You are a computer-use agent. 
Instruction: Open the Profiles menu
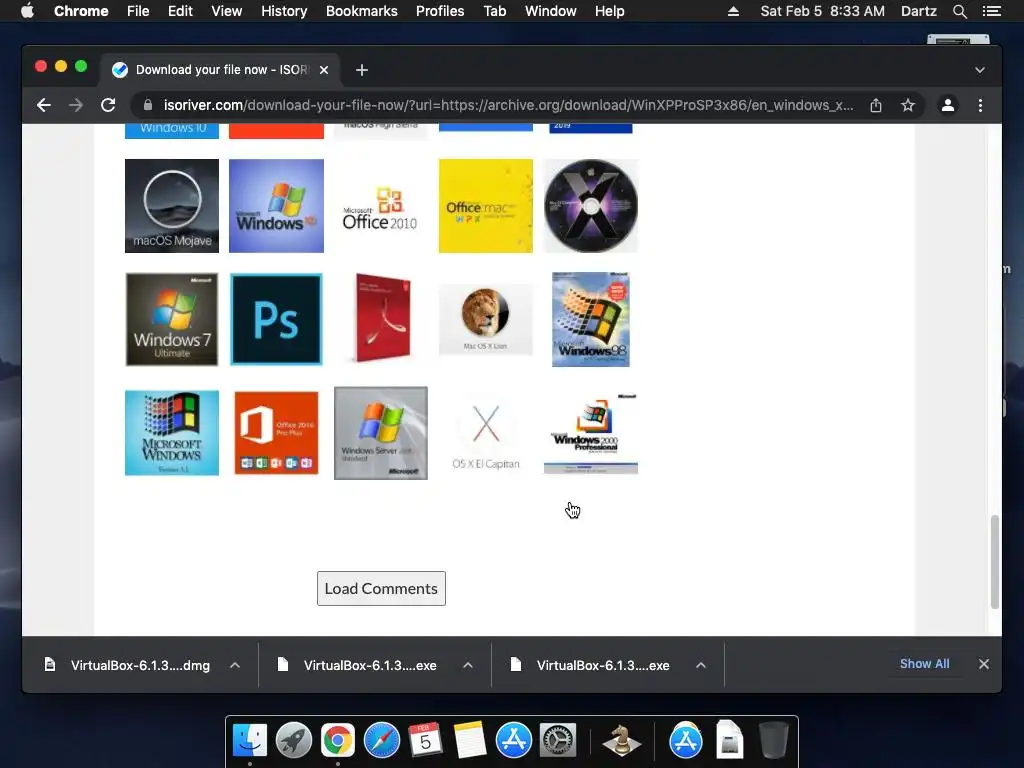[440, 10]
